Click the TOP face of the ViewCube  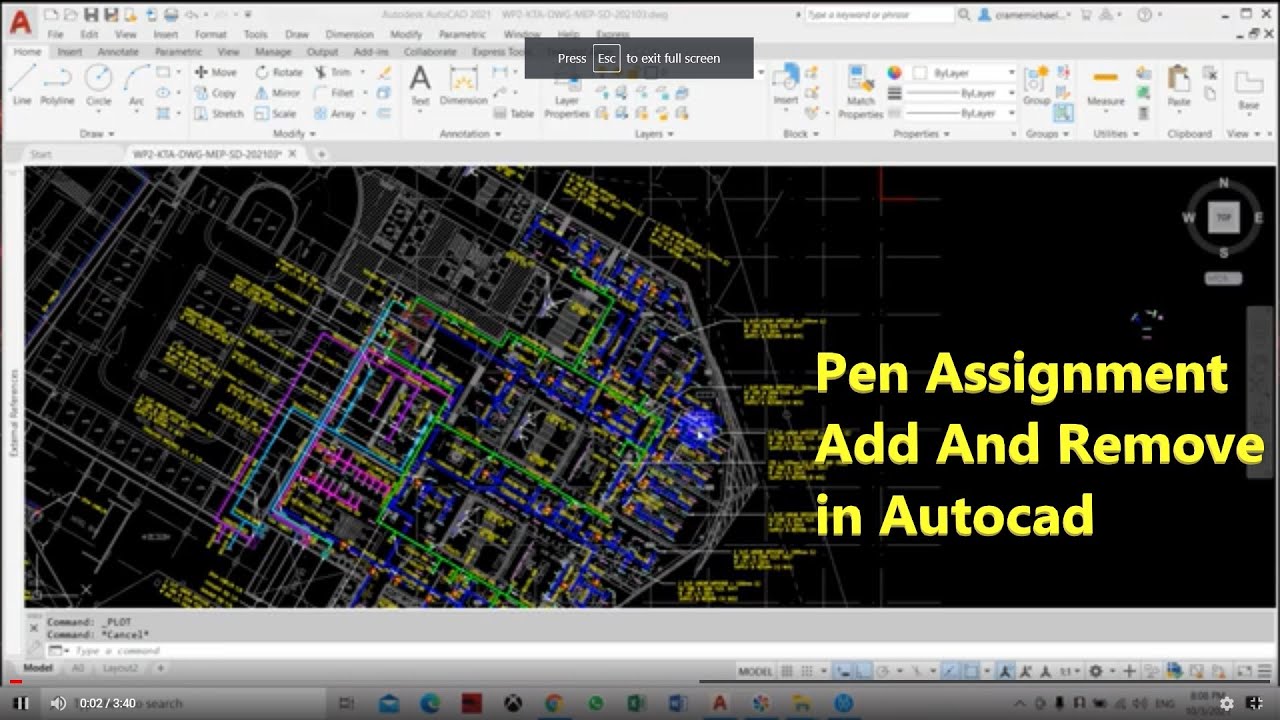coord(1222,217)
